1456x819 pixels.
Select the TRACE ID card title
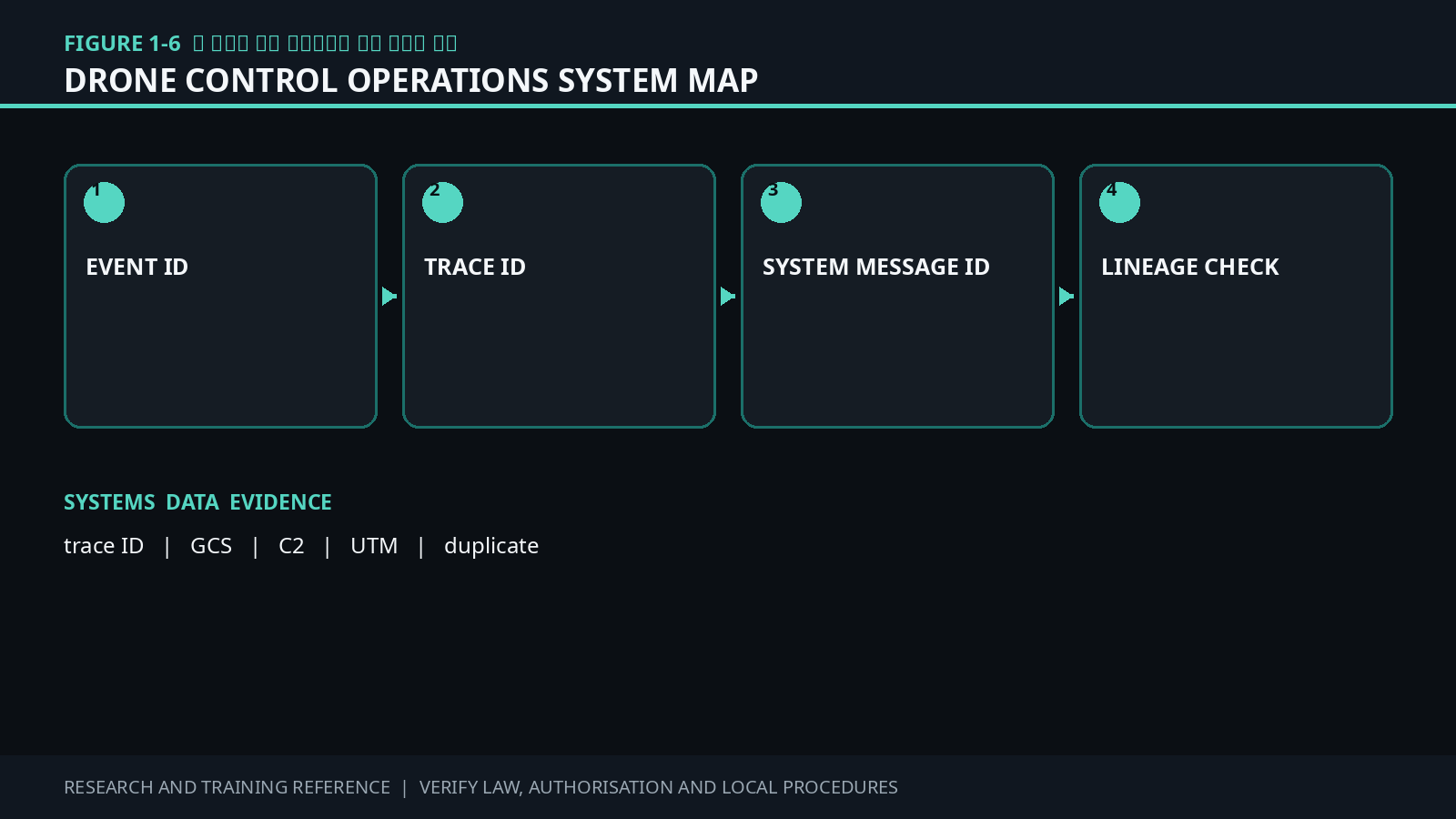tap(475, 267)
